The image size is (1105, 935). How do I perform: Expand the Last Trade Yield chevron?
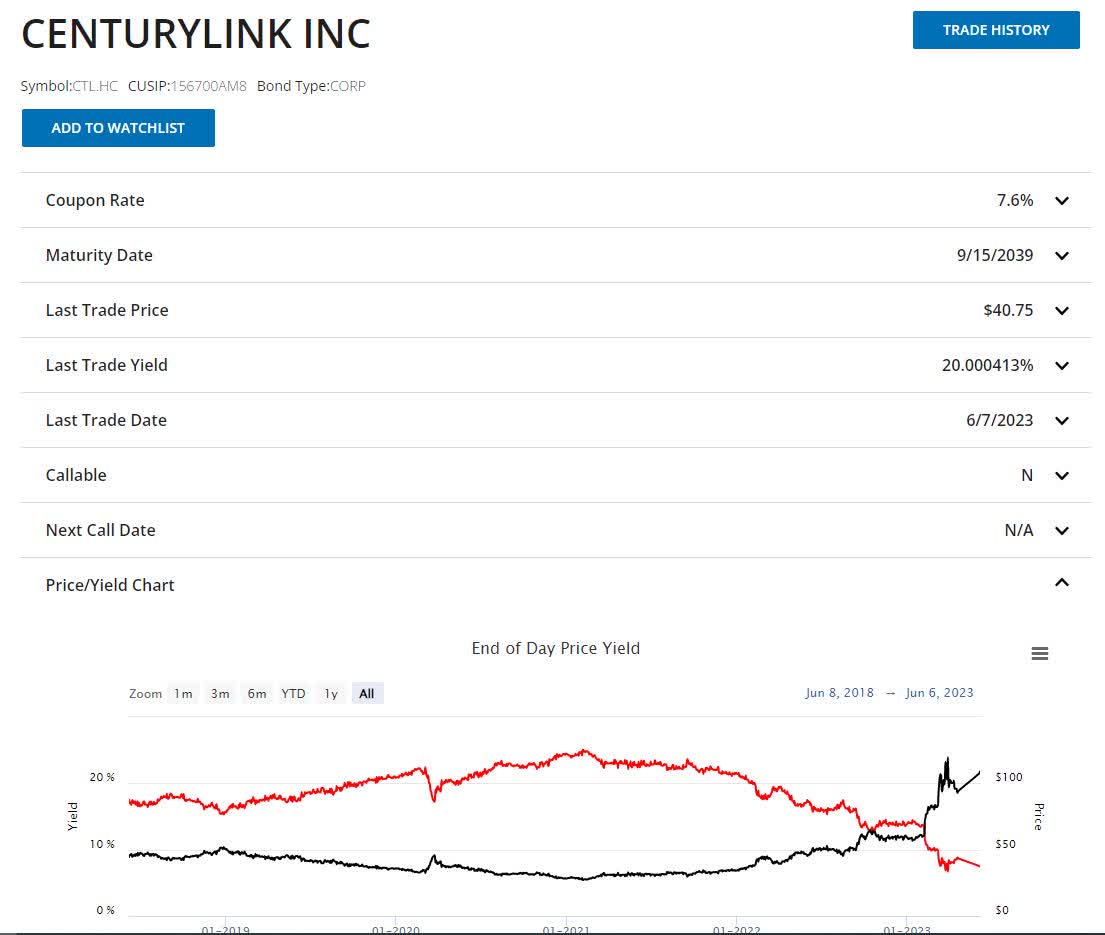(x=1061, y=366)
